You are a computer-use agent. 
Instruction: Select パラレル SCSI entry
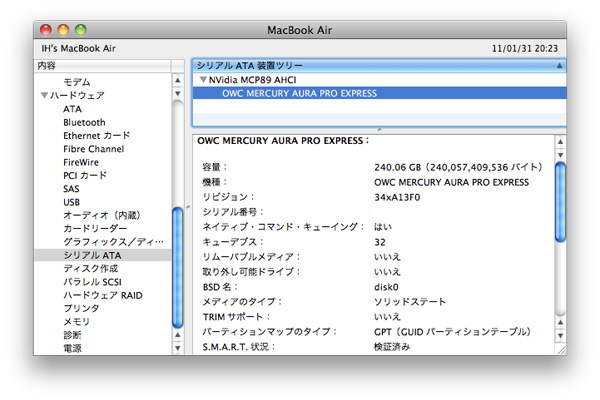click(92, 282)
